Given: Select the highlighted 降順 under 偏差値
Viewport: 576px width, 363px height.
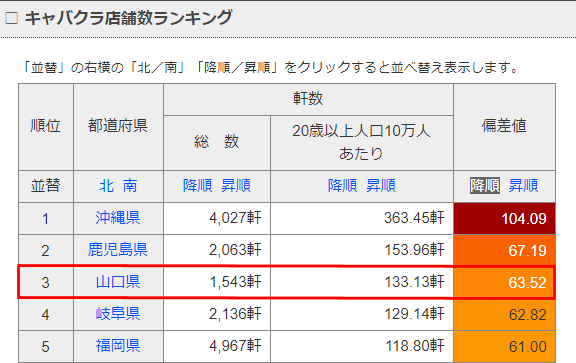Looking at the screenshot, I should click(485, 186).
